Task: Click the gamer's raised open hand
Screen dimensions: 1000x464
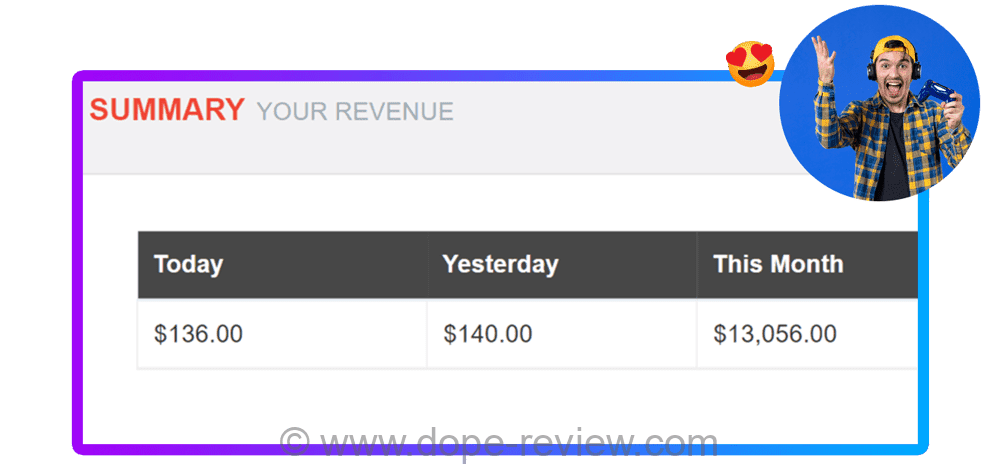Action: tap(825, 51)
